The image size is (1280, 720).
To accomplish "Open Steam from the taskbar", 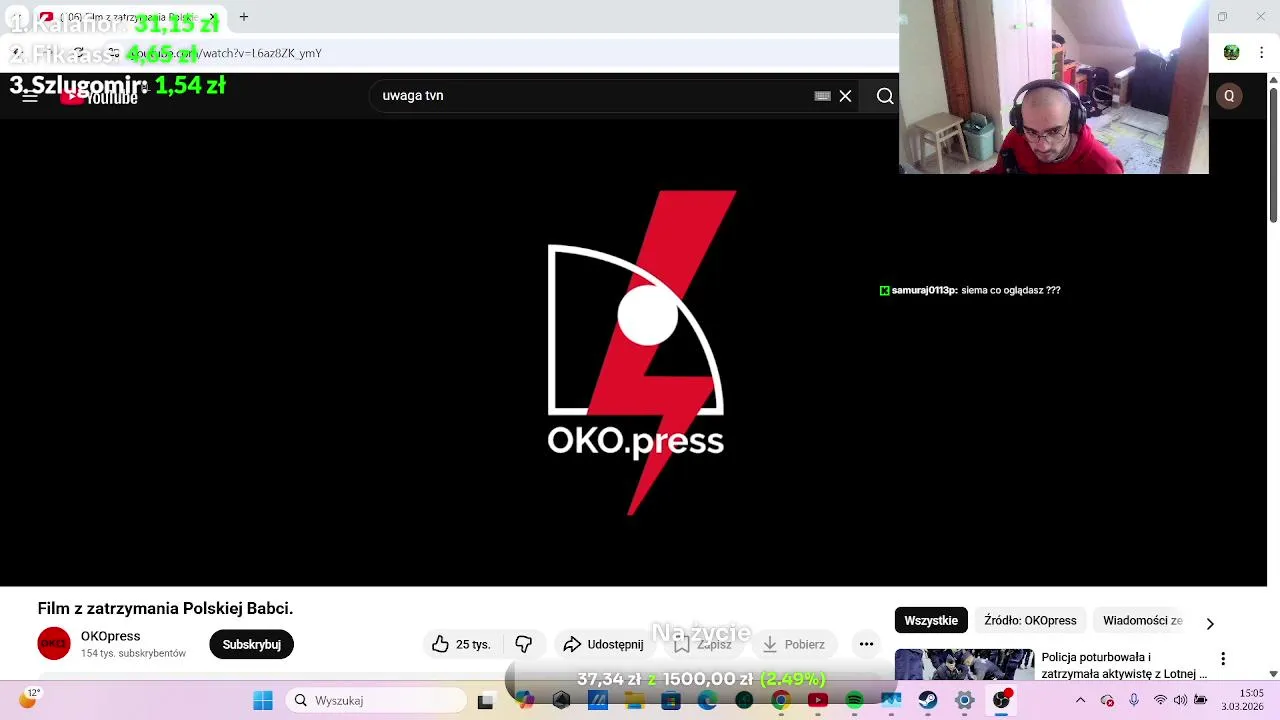I will point(927,701).
